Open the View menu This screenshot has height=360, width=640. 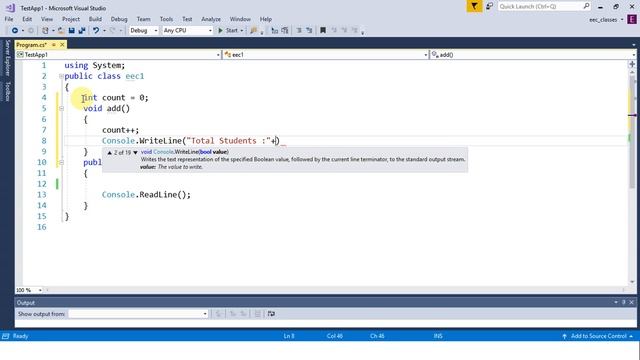tap(47, 19)
